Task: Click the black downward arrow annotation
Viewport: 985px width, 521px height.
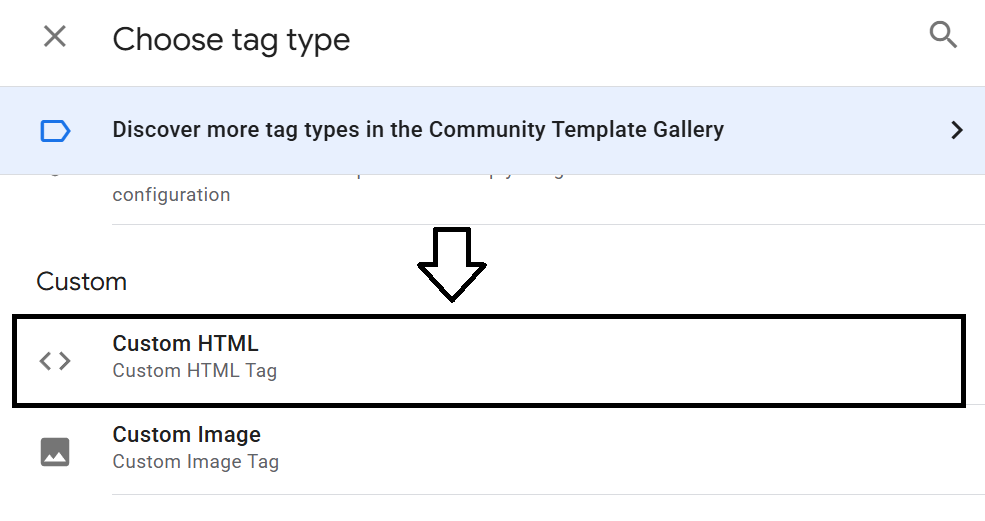Action: coord(452,265)
